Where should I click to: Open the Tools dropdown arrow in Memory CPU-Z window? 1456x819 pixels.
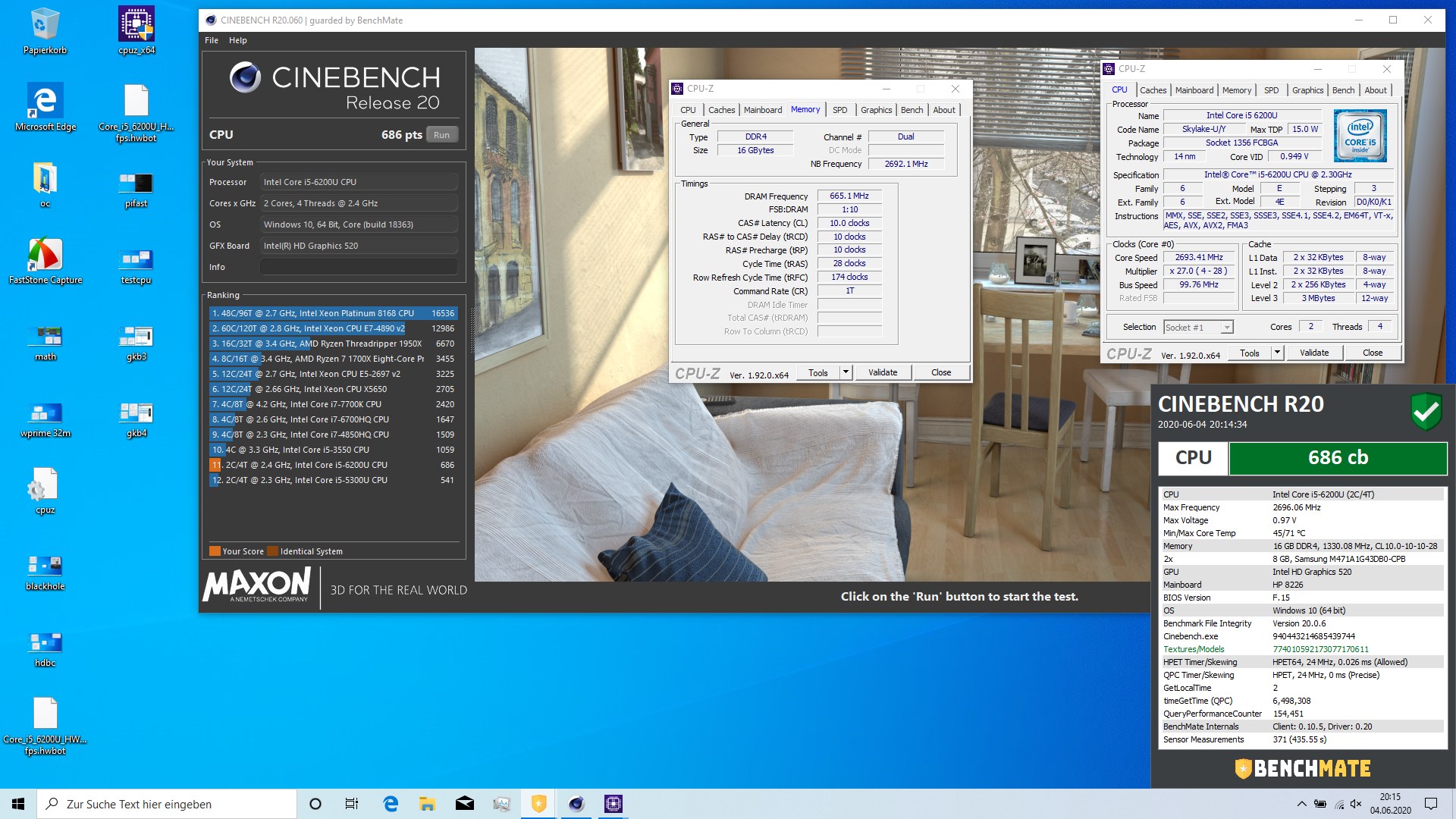[x=846, y=372]
